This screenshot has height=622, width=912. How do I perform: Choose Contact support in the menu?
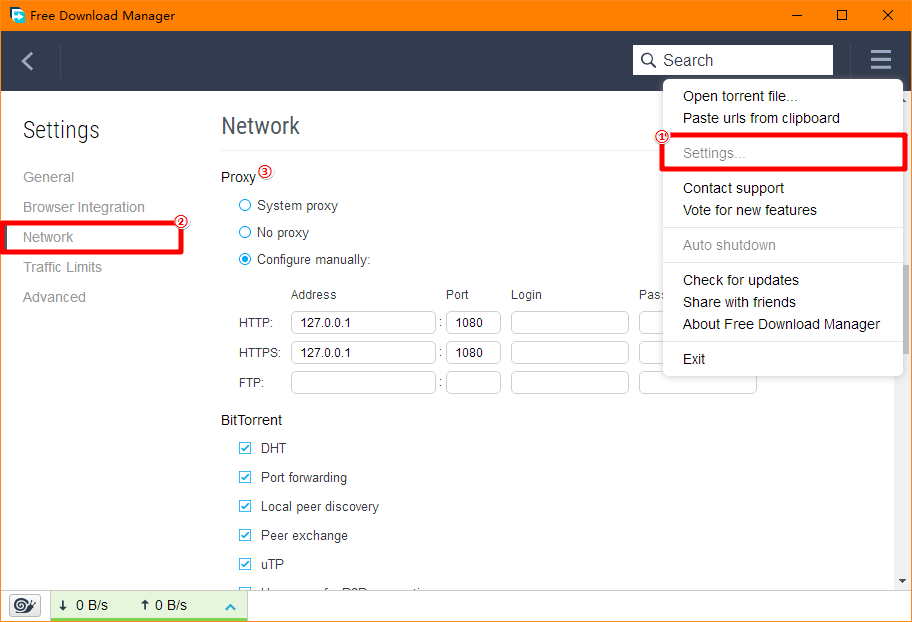tap(733, 188)
